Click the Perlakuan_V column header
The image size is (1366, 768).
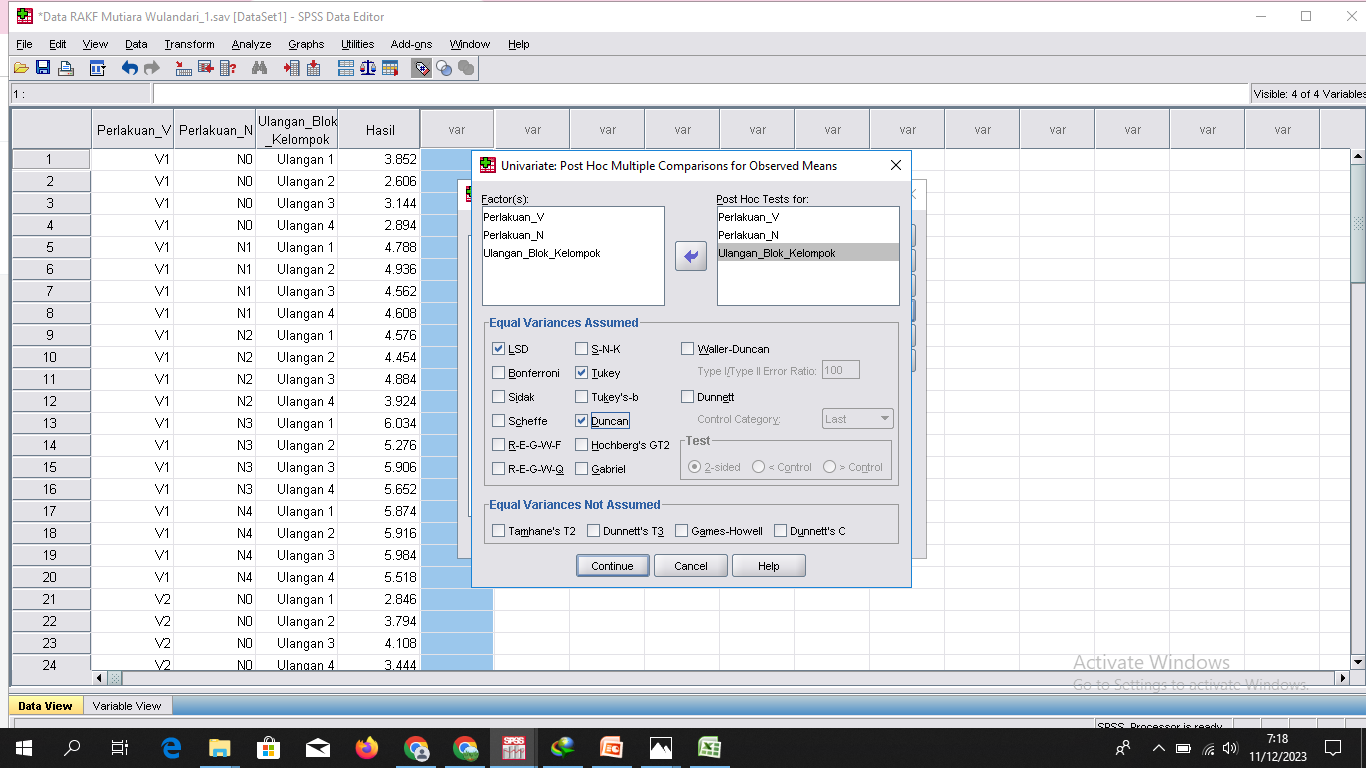pos(133,130)
